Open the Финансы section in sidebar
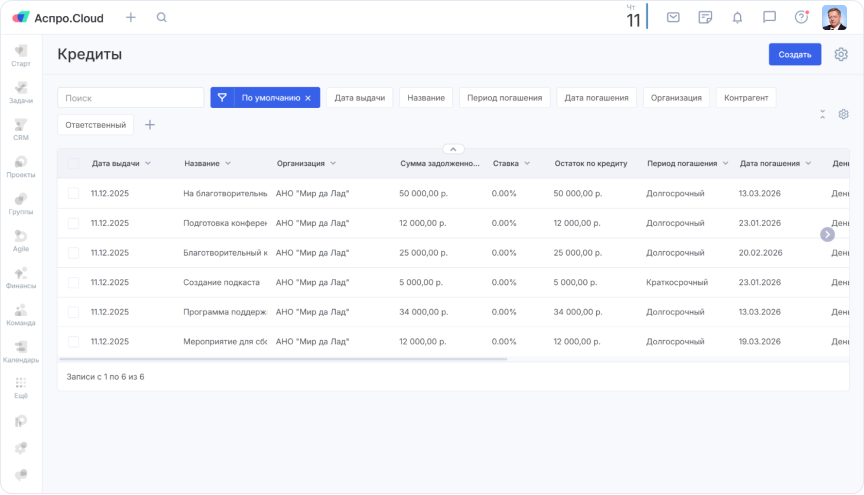864x495 pixels. pyautogui.click(x=21, y=277)
